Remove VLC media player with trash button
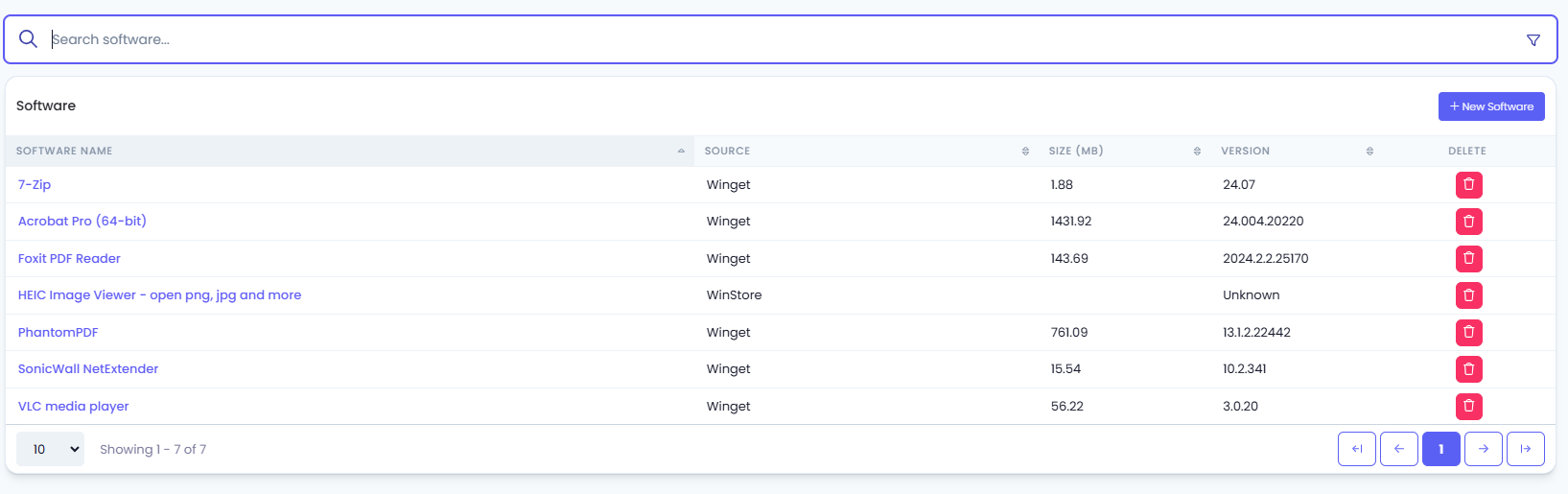This screenshot has height=494, width=1568. click(1468, 407)
